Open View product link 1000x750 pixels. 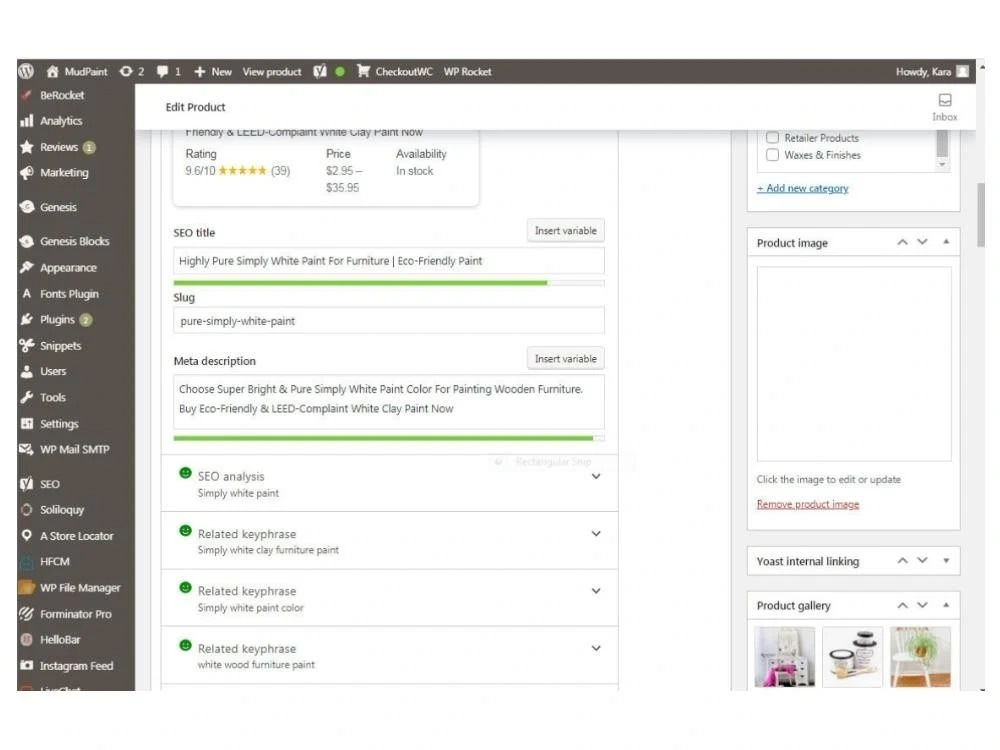[272, 71]
